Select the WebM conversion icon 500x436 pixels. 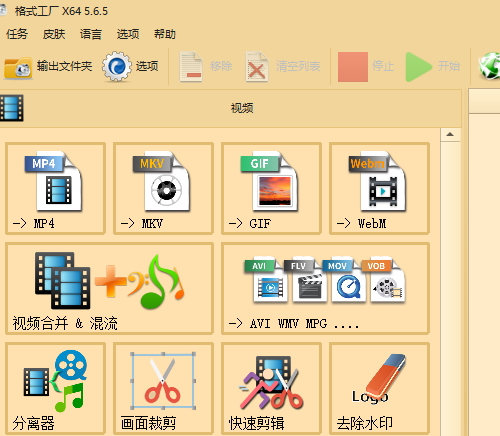point(377,181)
